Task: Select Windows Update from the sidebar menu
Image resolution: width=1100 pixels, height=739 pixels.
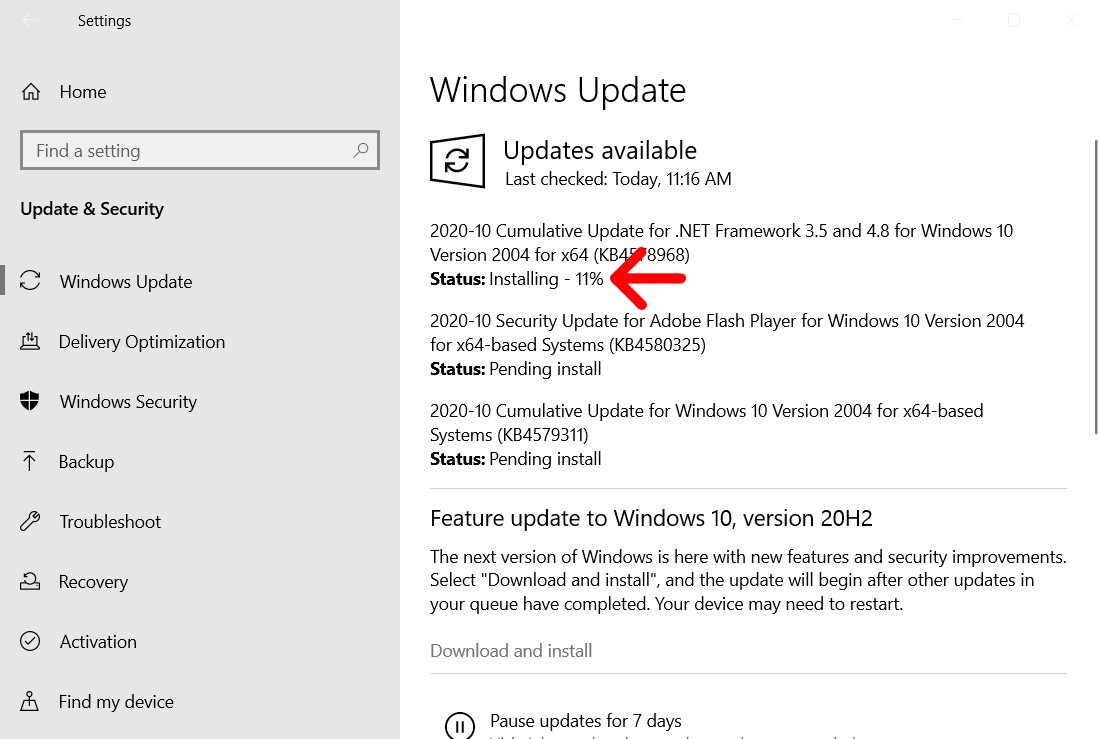Action: (126, 281)
